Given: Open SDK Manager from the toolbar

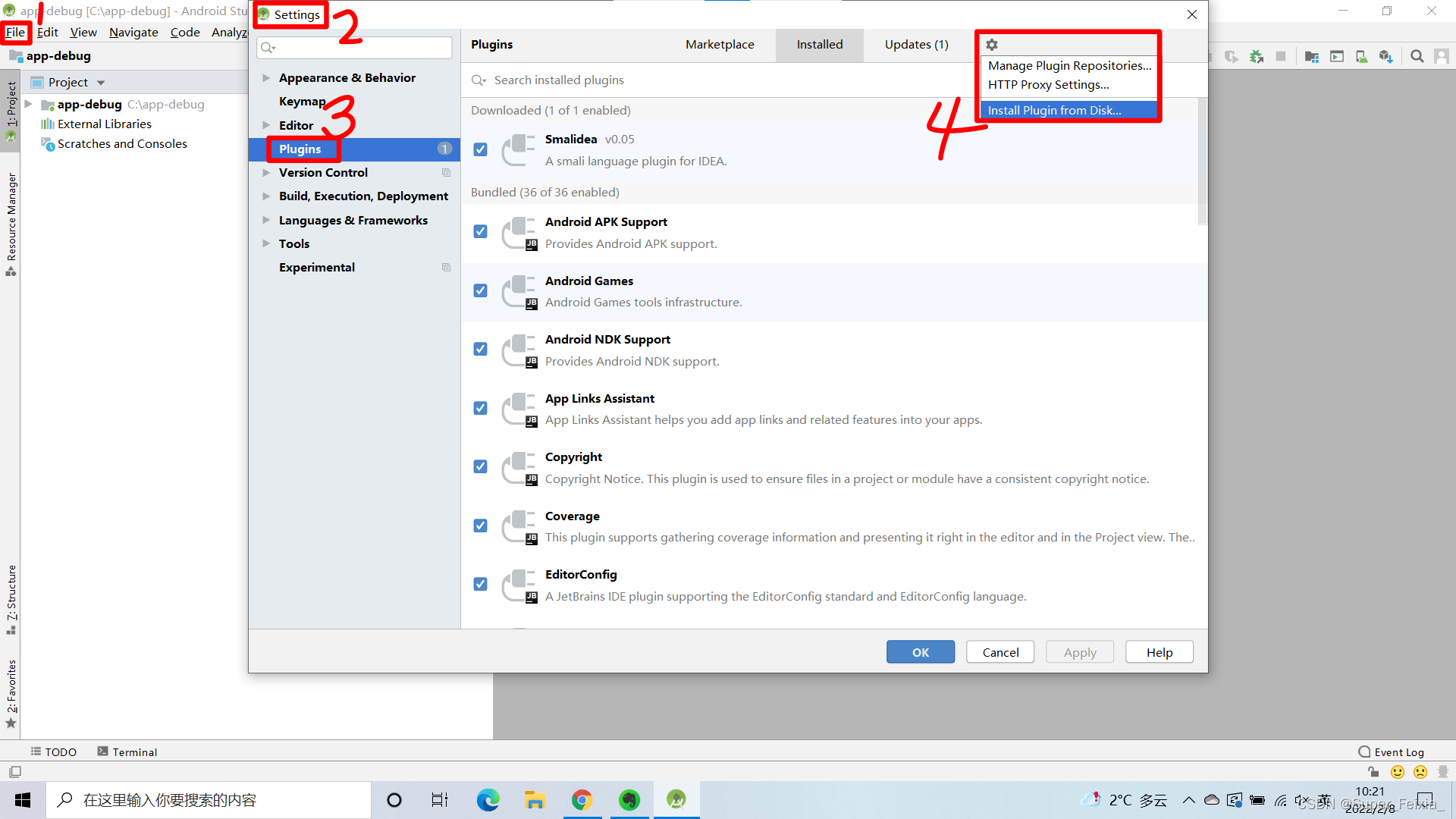Looking at the screenshot, I should click(1385, 56).
